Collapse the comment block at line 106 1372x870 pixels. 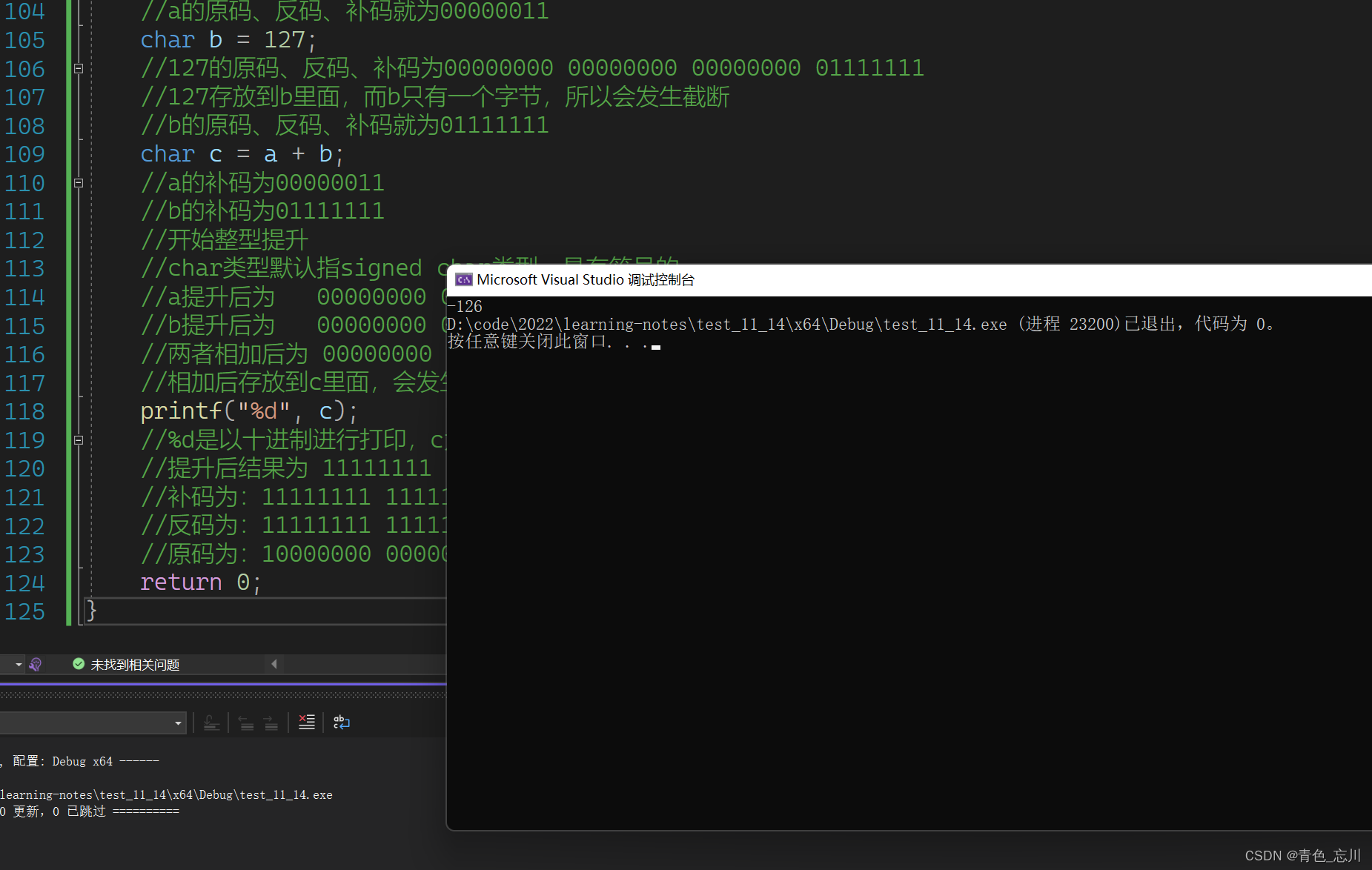point(79,69)
